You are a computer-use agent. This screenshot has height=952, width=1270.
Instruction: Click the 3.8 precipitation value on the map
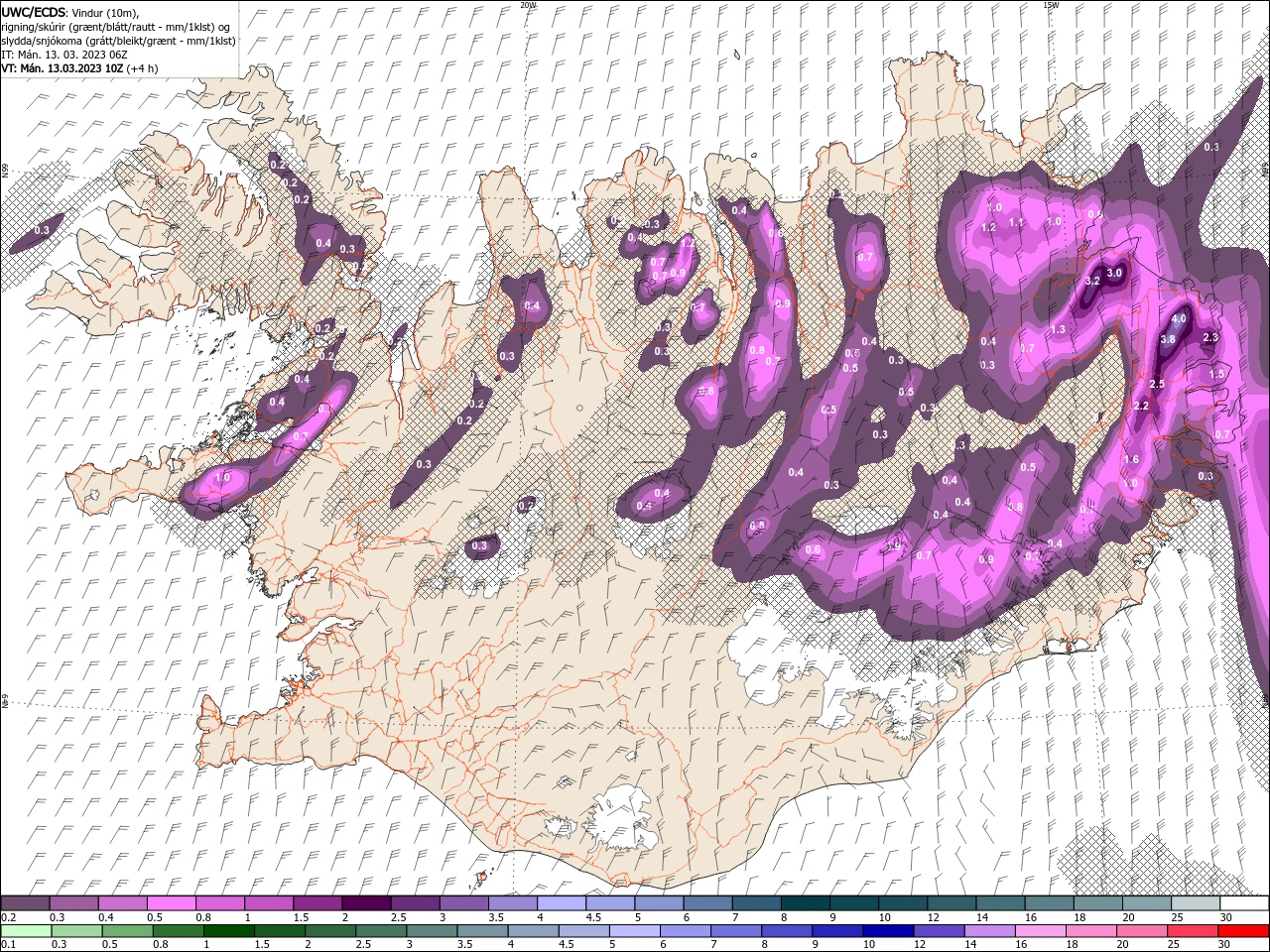pos(1168,339)
